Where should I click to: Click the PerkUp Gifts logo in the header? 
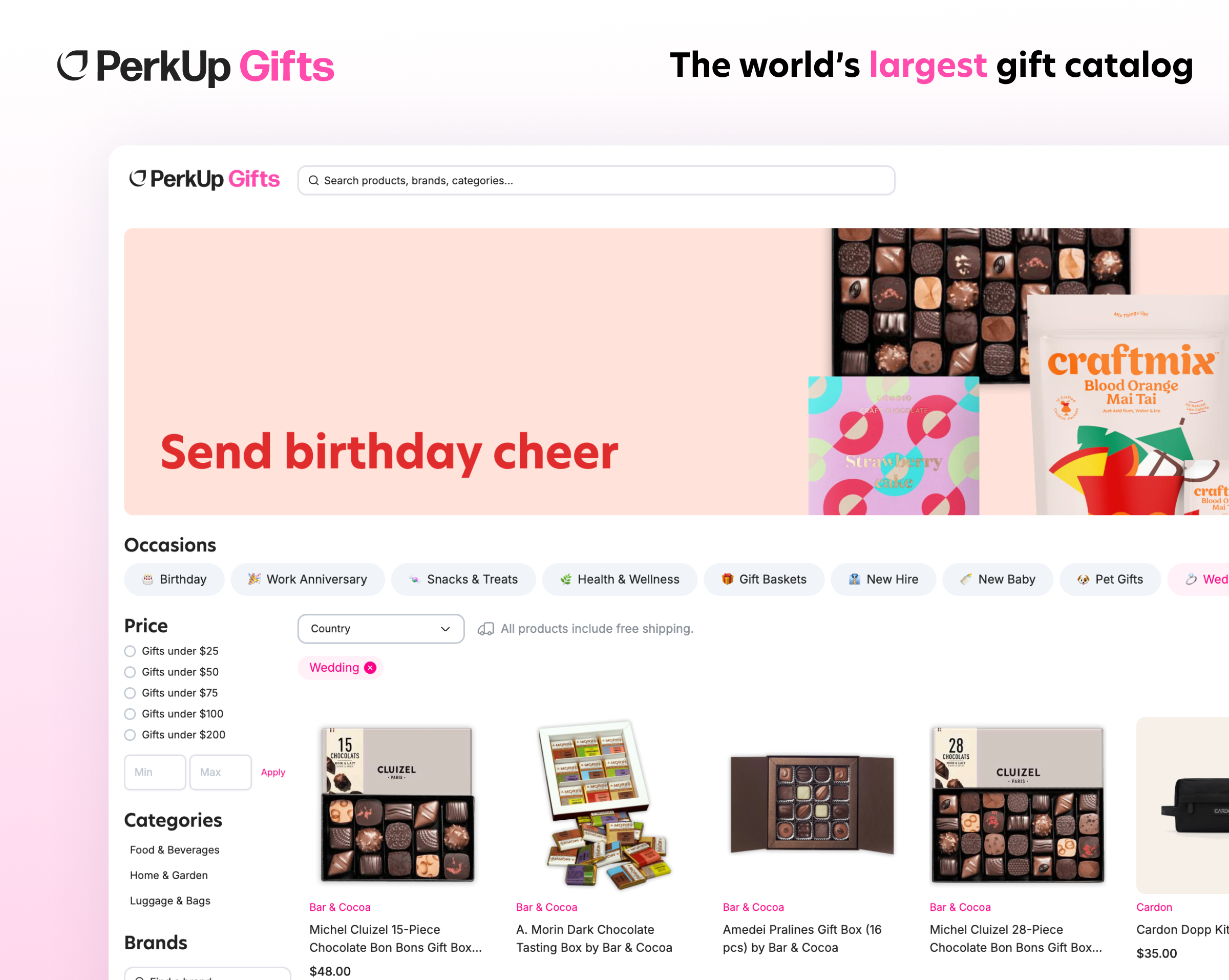click(x=204, y=179)
